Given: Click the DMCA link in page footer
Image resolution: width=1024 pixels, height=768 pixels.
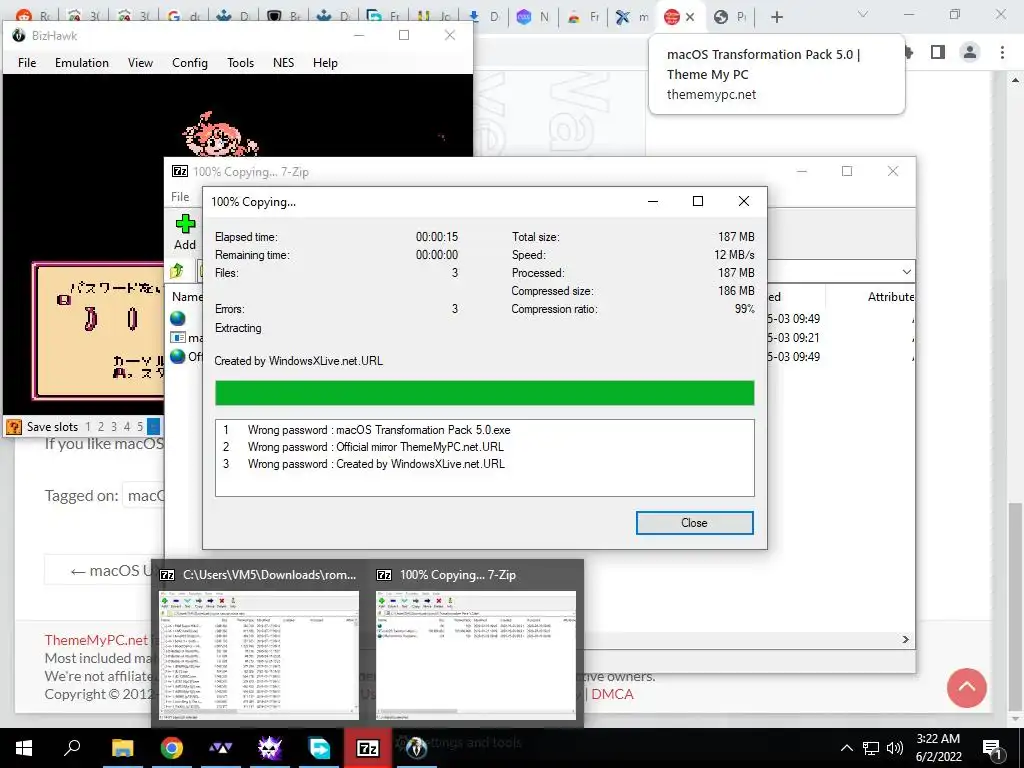Looking at the screenshot, I should (x=612, y=694).
